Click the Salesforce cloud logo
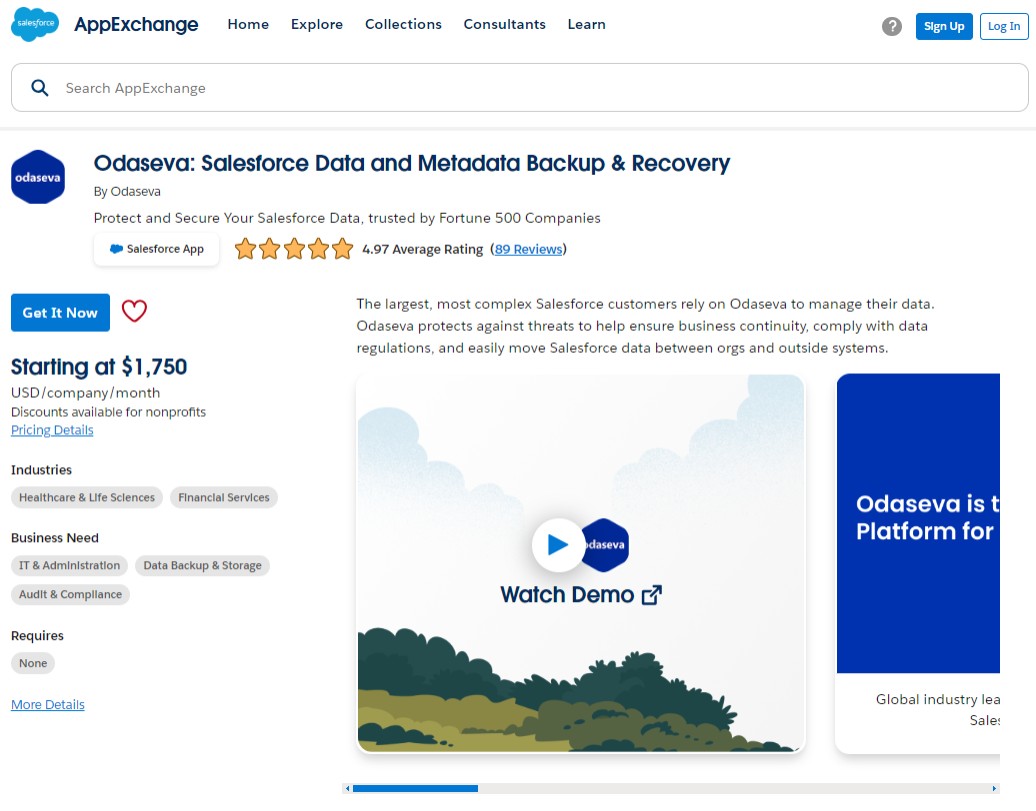Image resolution: width=1036 pixels, height=811 pixels. pyautogui.click(x=34, y=22)
